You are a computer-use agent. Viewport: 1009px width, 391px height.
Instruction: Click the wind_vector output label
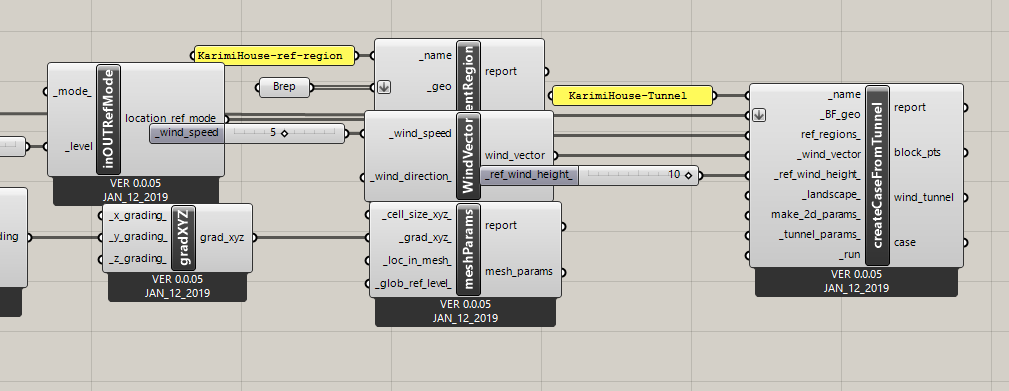point(515,155)
